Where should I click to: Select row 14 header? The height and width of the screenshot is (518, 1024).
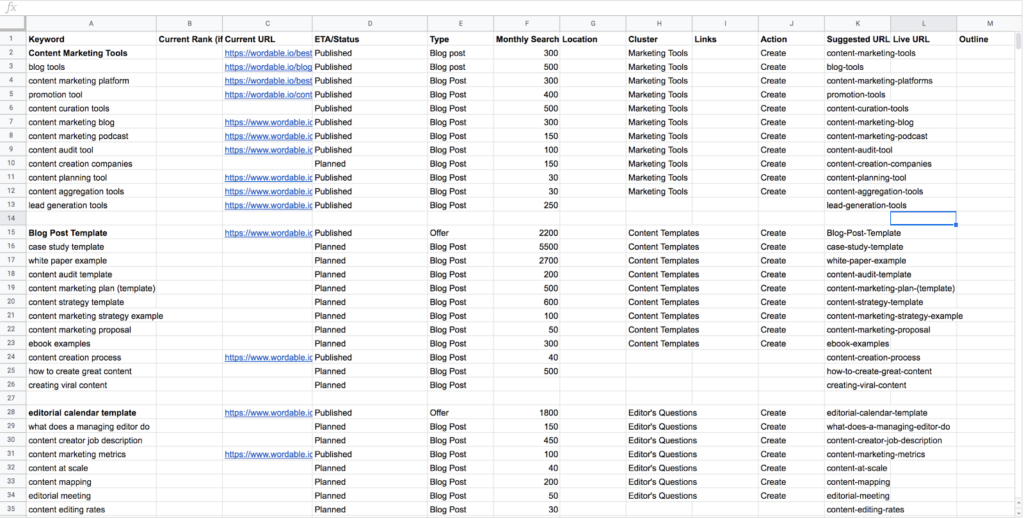pyautogui.click(x=12, y=219)
